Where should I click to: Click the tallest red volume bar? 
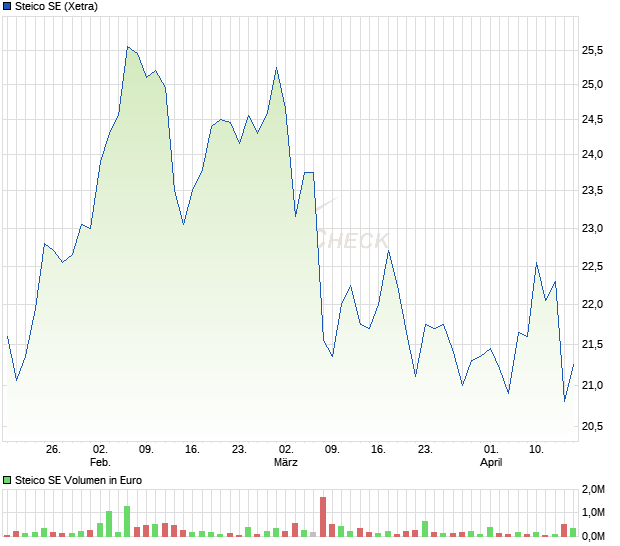point(323,517)
